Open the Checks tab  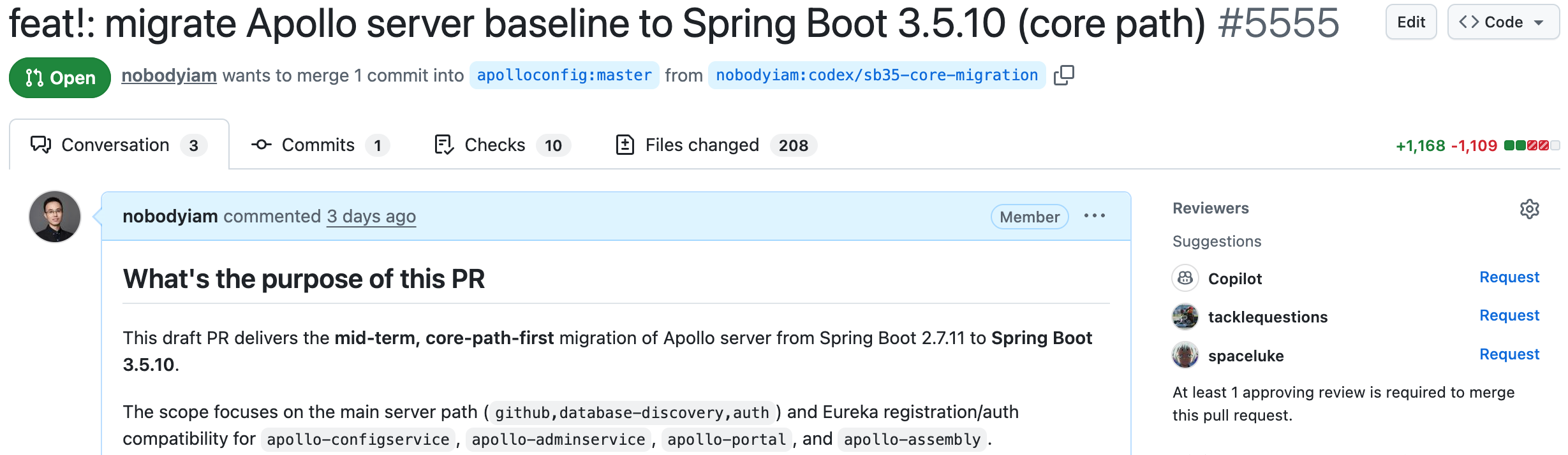[501, 145]
